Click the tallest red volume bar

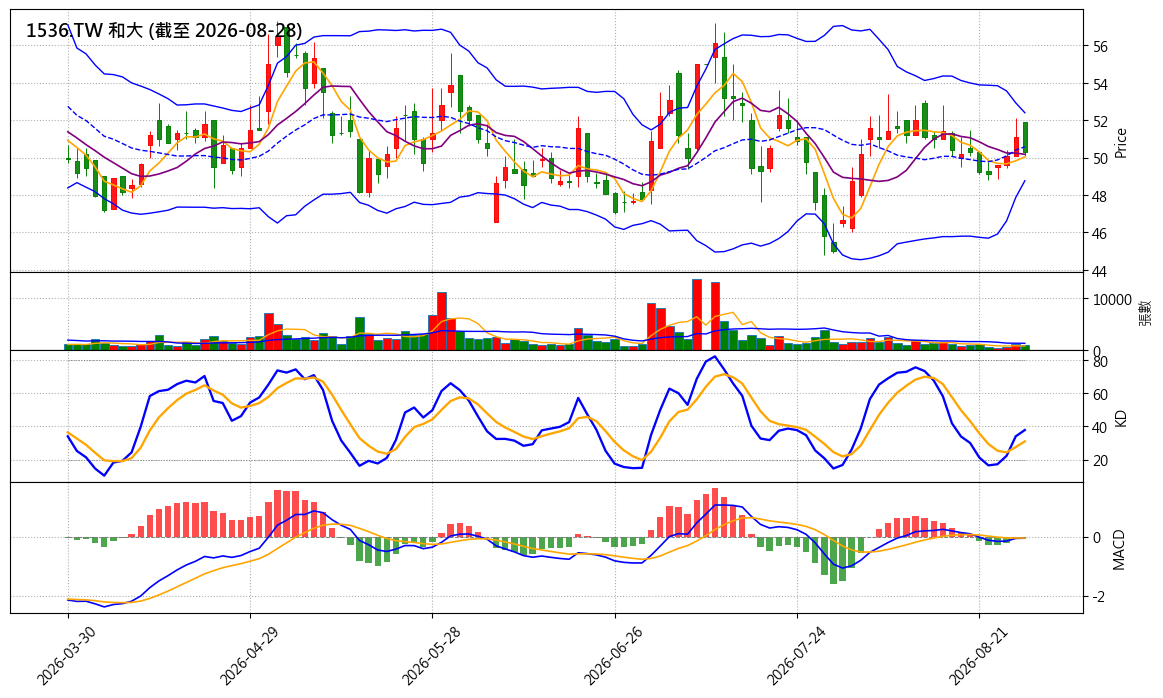pyautogui.click(x=696, y=315)
